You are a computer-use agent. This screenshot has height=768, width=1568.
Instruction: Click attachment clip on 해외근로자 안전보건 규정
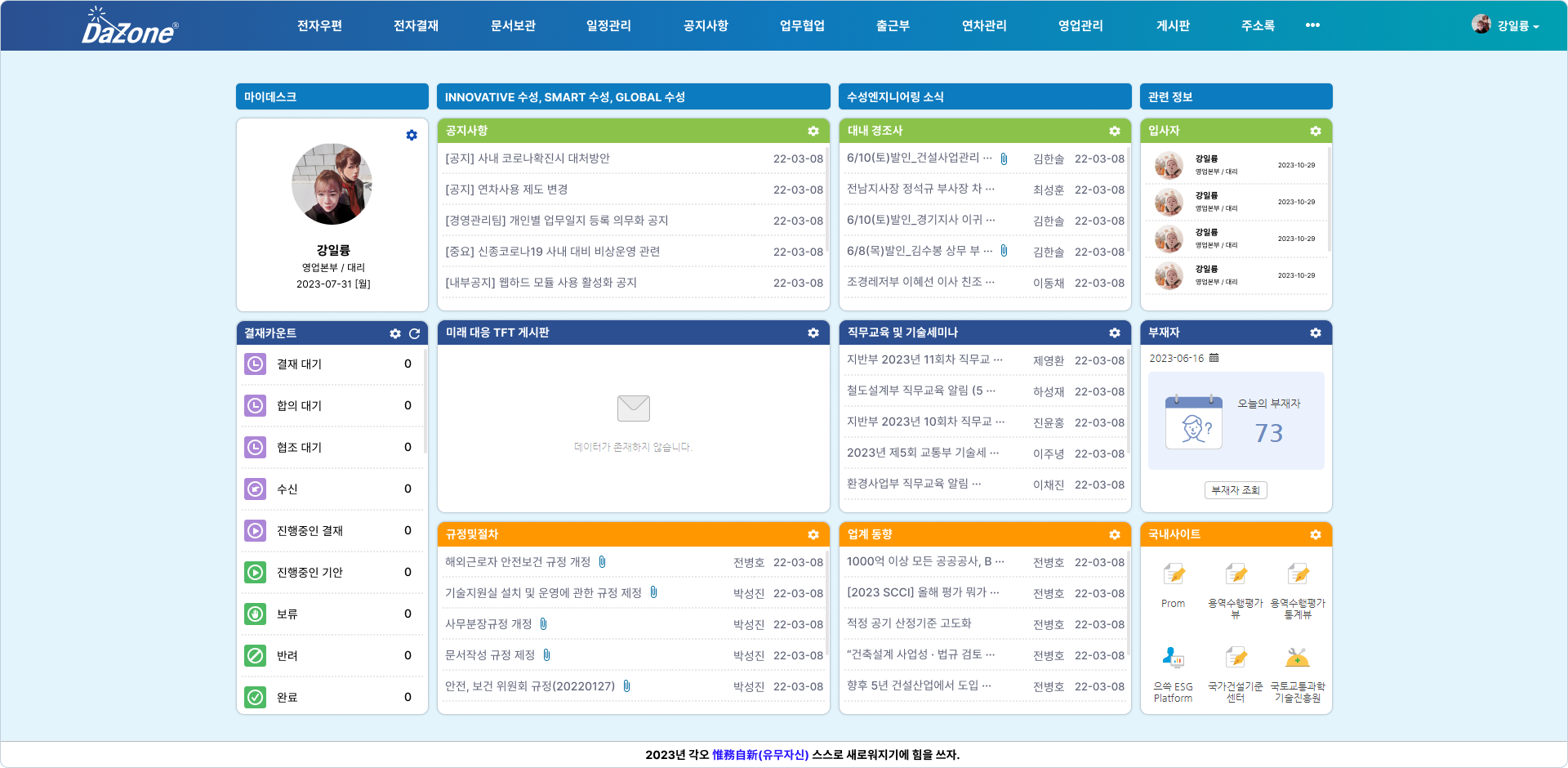[x=602, y=562]
